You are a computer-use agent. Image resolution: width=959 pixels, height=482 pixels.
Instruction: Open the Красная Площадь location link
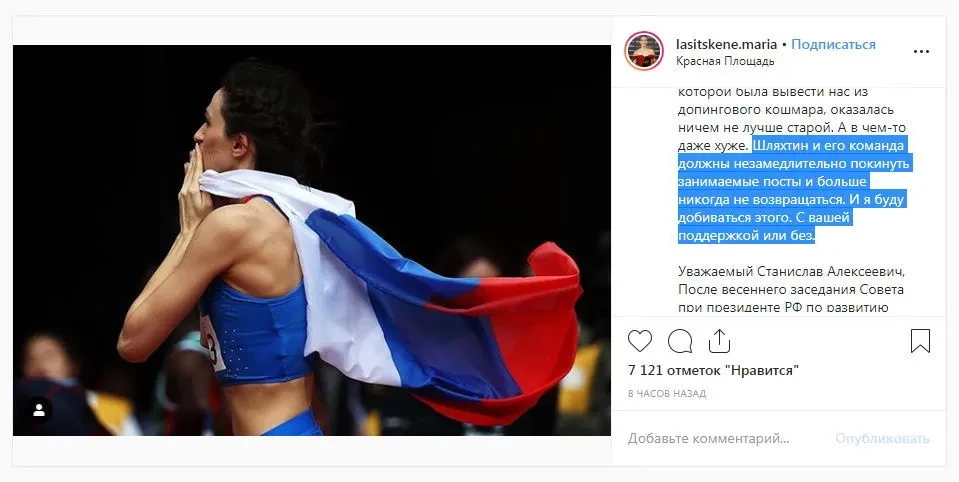tap(725, 61)
